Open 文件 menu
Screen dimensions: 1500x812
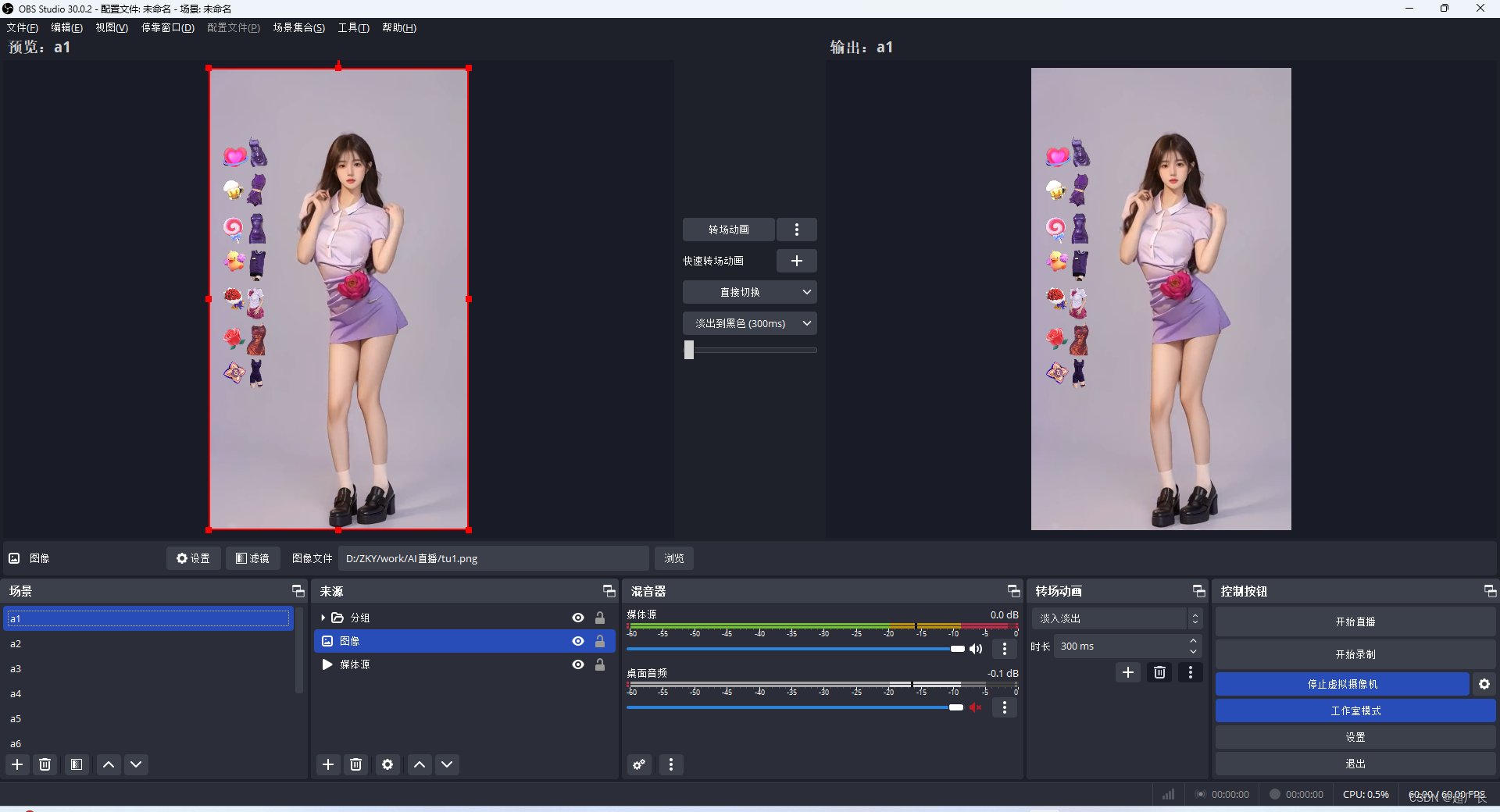click(x=22, y=27)
